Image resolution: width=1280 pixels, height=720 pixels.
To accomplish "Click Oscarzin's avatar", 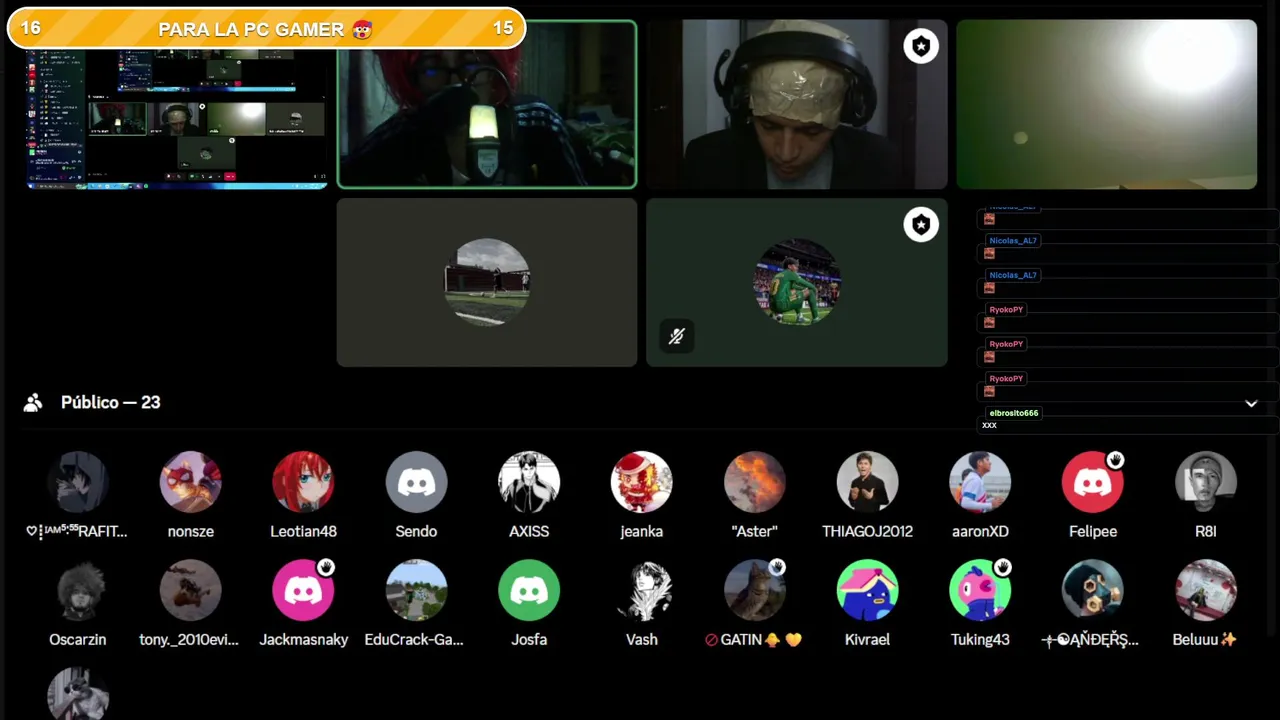I will point(78,590).
